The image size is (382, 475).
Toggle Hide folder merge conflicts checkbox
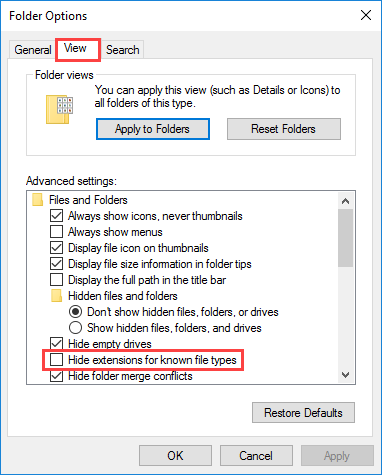[56, 376]
